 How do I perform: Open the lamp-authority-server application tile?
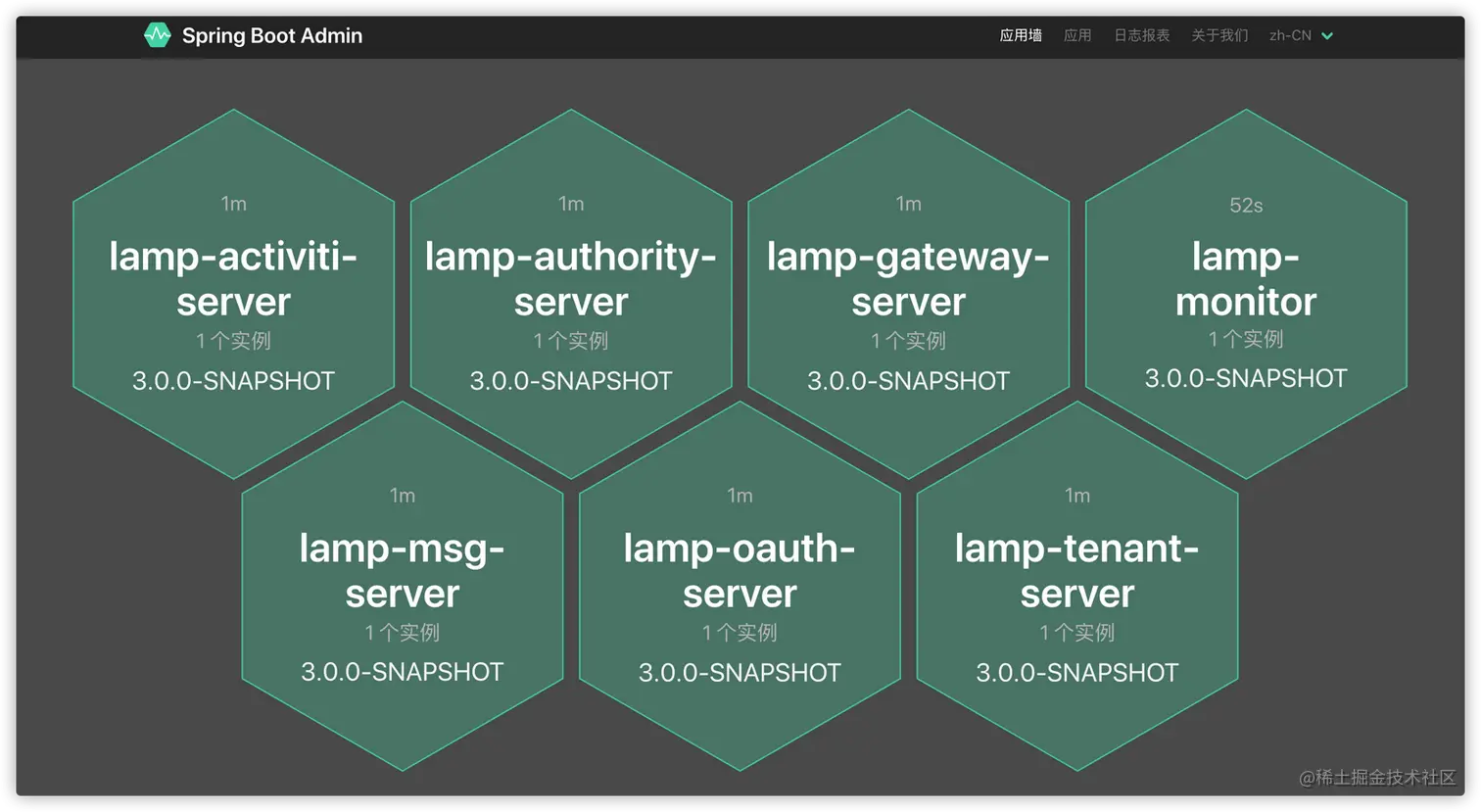tap(571, 294)
